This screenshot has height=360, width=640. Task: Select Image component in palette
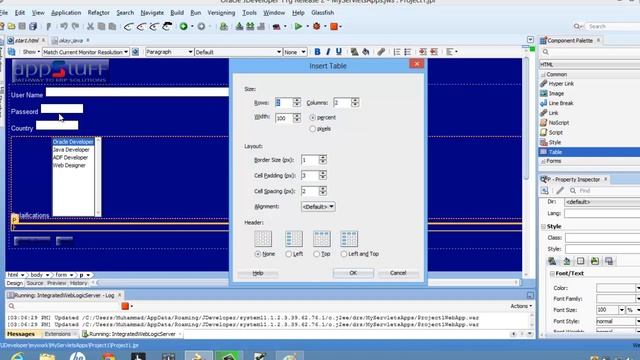pos(556,93)
